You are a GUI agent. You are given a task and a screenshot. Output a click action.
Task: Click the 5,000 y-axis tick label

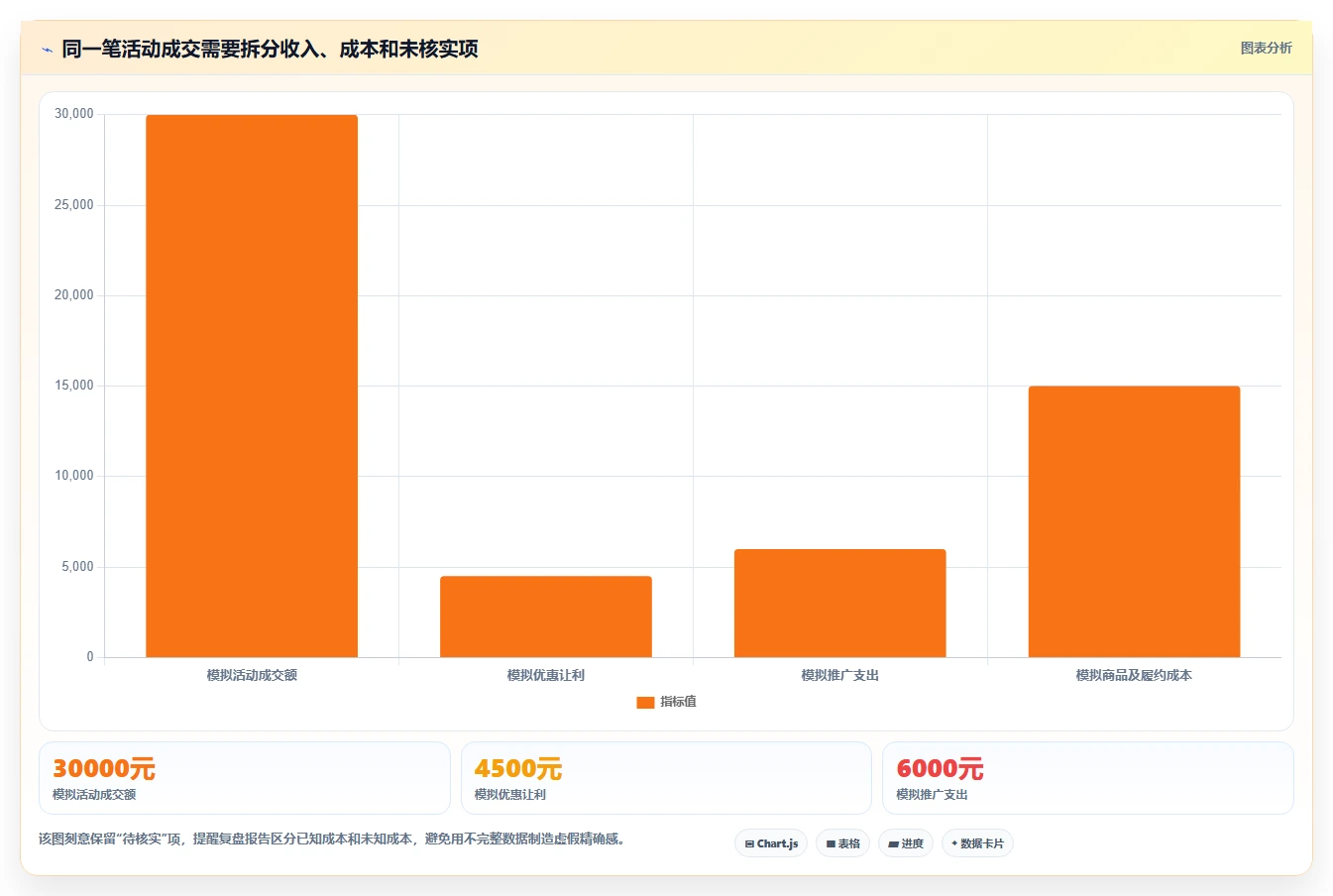coord(77,567)
